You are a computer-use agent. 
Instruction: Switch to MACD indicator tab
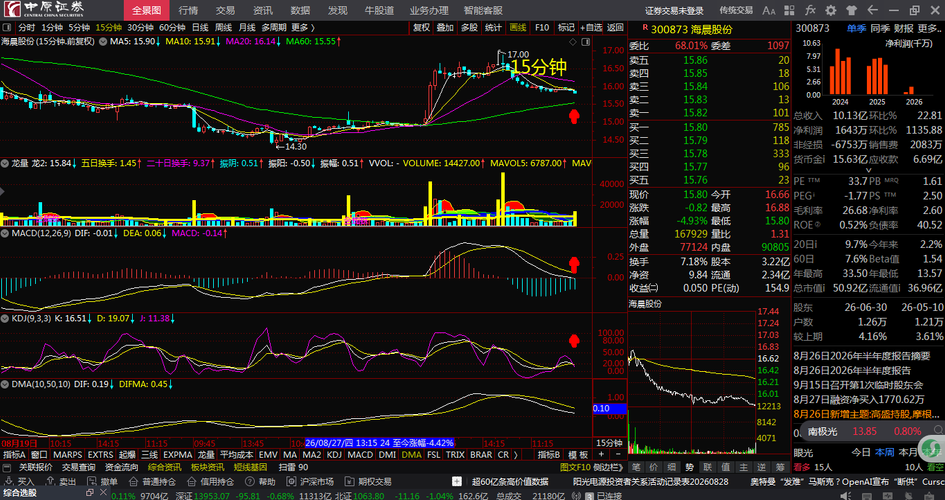click(360, 455)
